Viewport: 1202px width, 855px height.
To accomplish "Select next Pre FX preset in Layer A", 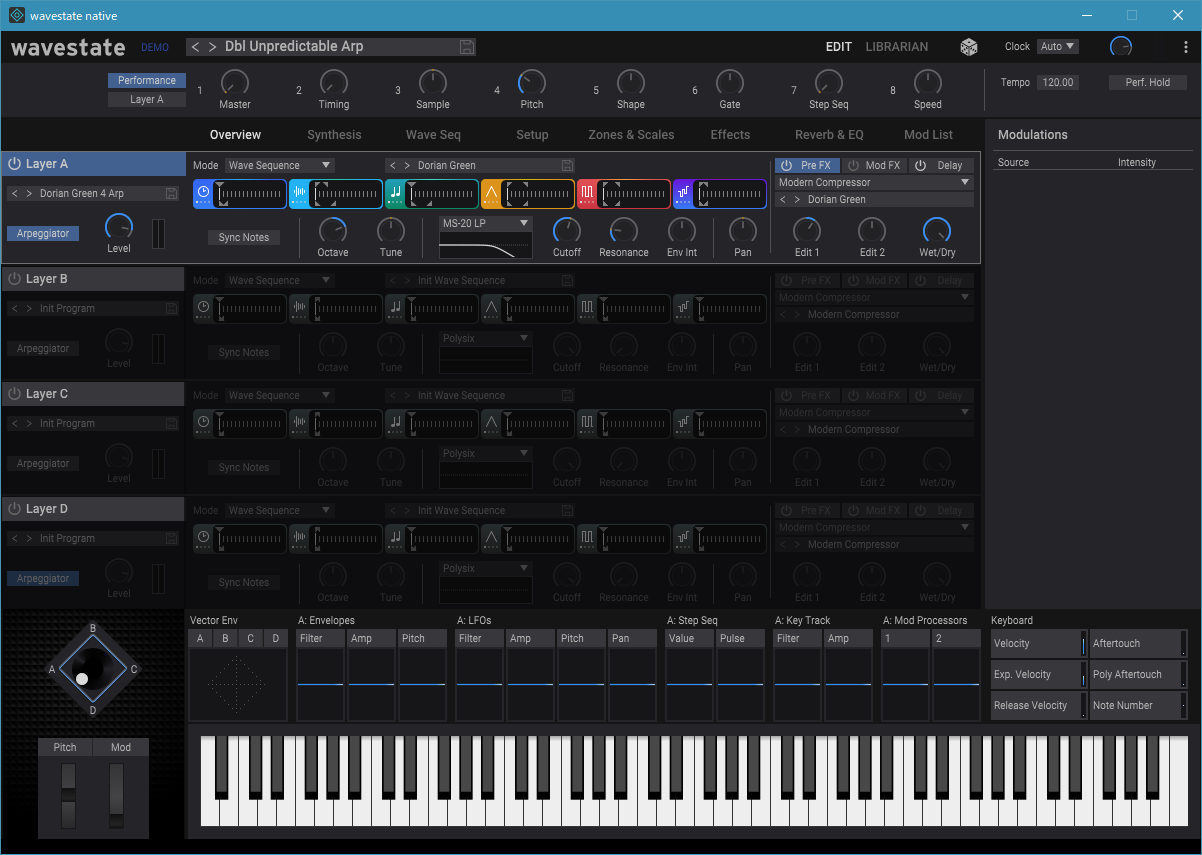I will click(797, 200).
